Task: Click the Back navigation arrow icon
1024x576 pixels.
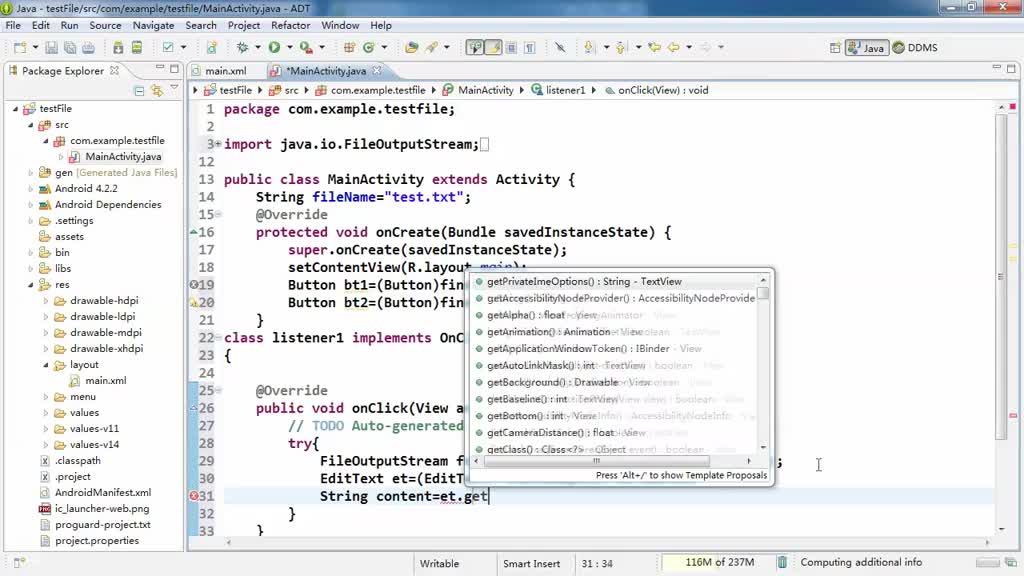Action: click(673, 48)
